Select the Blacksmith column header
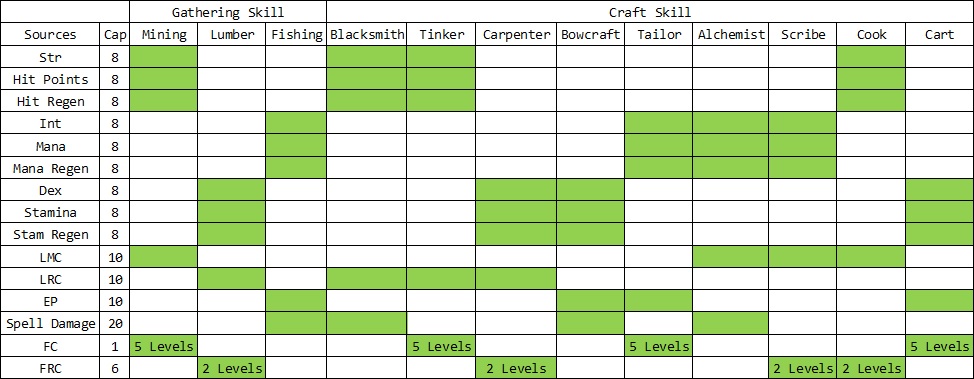 pyautogui.click(x=366, y=34)
